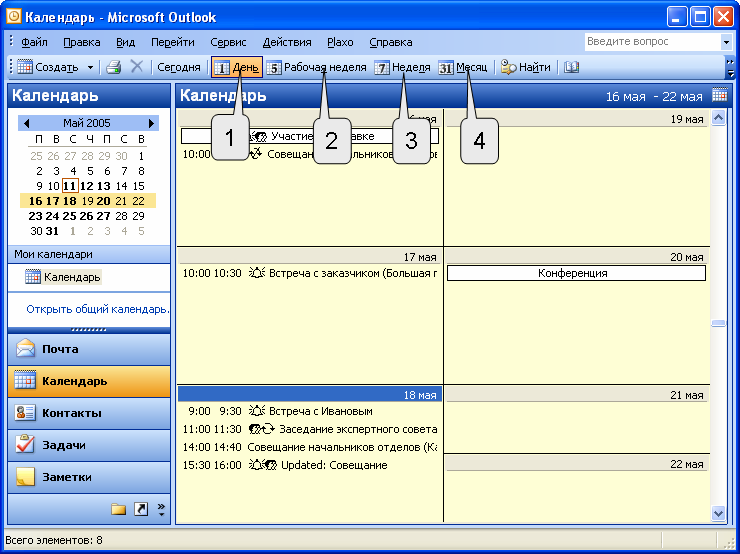The height and width of the screenshot is (554, 740).
Task: Click the Сегодня today button
Action: click(179, 67)
